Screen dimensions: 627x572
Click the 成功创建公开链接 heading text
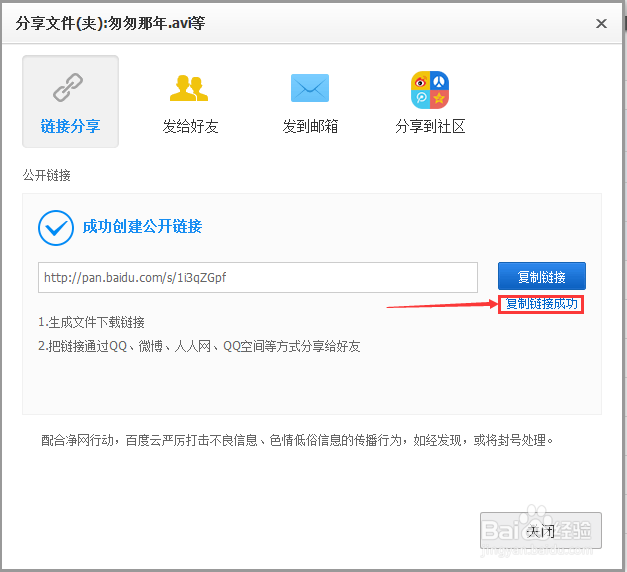click(x=142, y=226)
